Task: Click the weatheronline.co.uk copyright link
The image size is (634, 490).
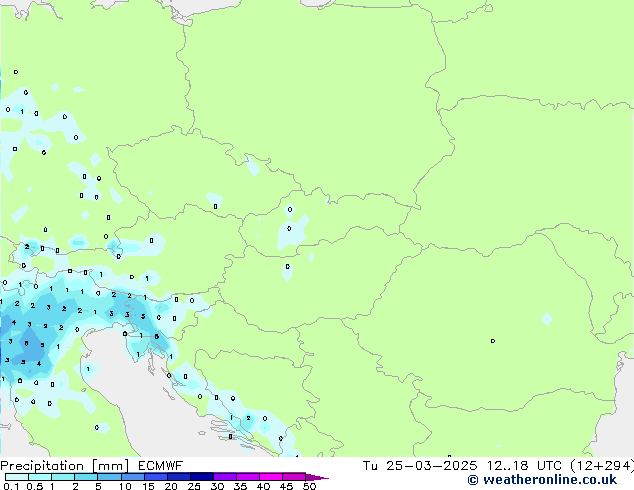Action: click(542, 480)
